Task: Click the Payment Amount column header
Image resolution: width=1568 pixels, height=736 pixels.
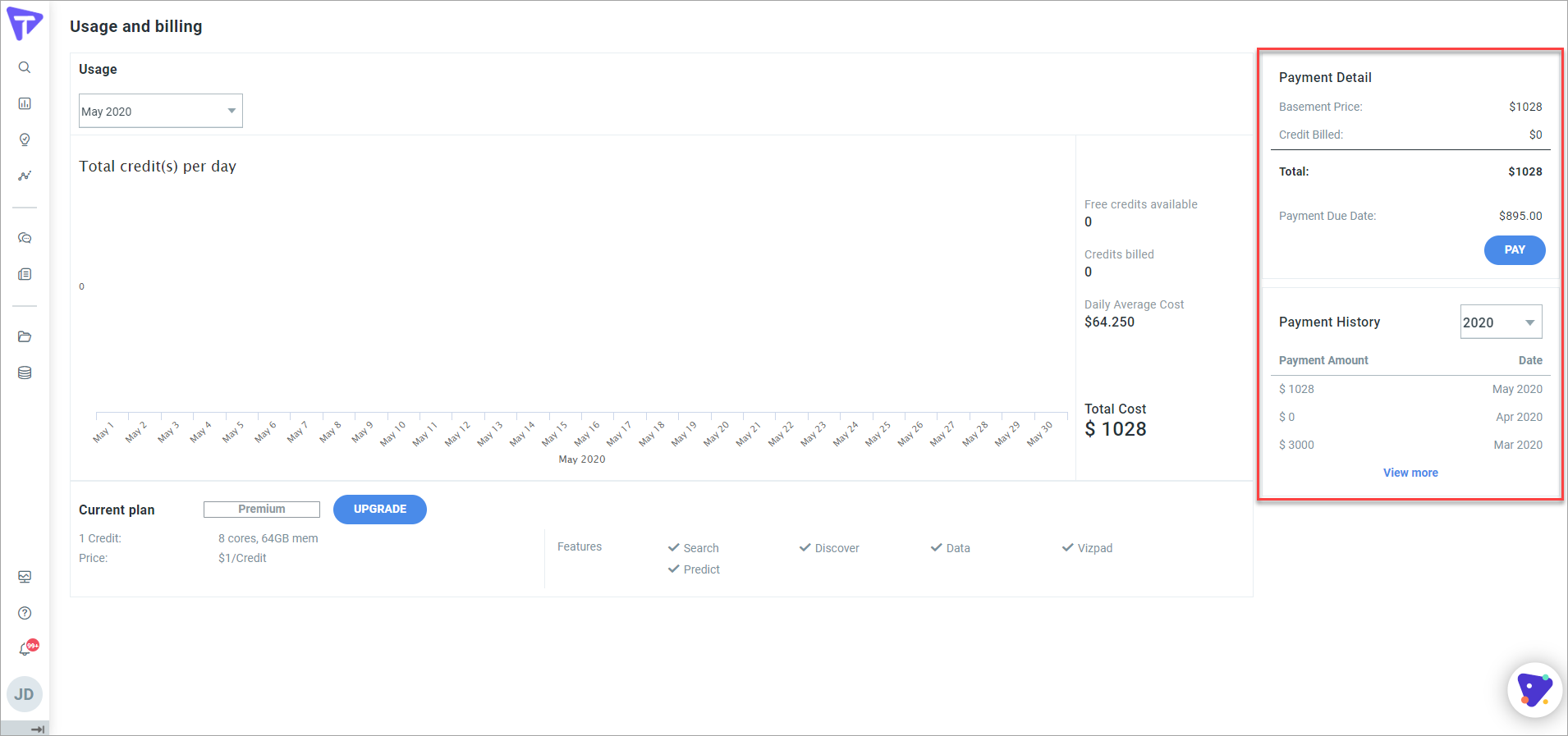Action: click(1323, 360)
